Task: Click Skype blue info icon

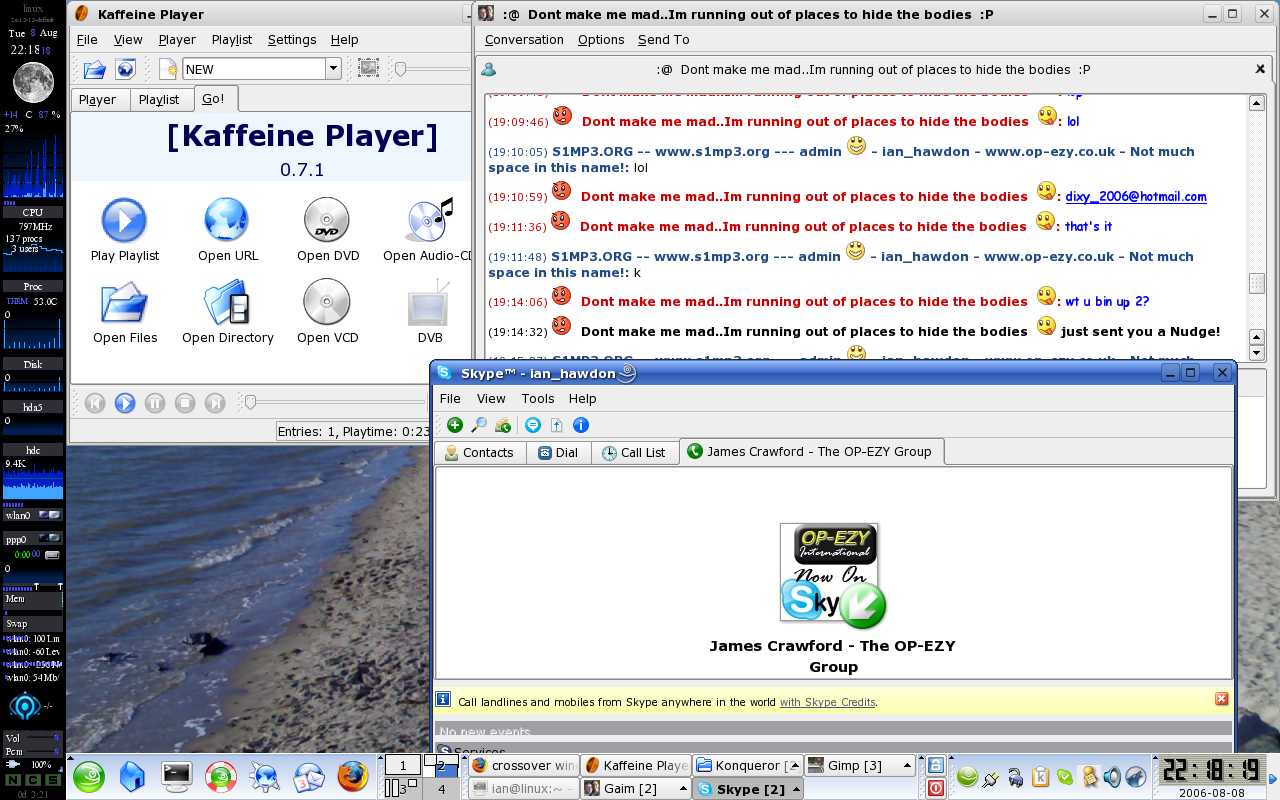Action: tap(581, 425)
